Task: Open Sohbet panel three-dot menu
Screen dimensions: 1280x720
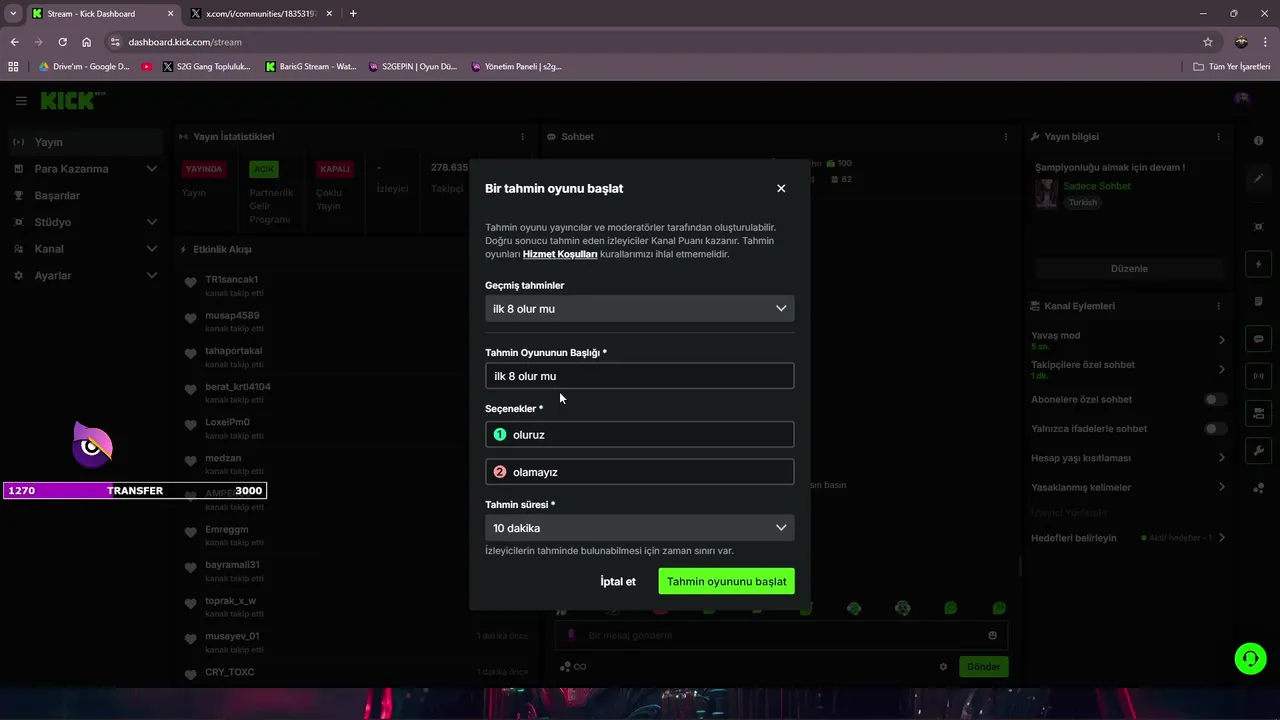Action: pos(1006,136)
